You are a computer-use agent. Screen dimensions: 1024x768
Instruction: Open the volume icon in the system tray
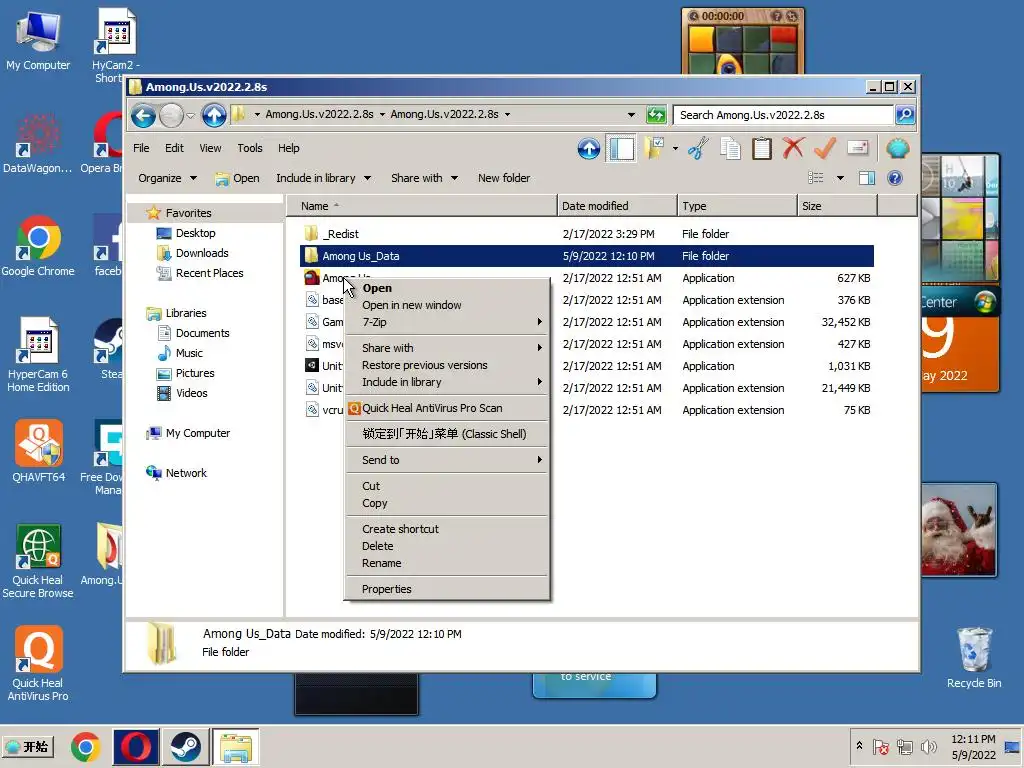click(928, 746)
